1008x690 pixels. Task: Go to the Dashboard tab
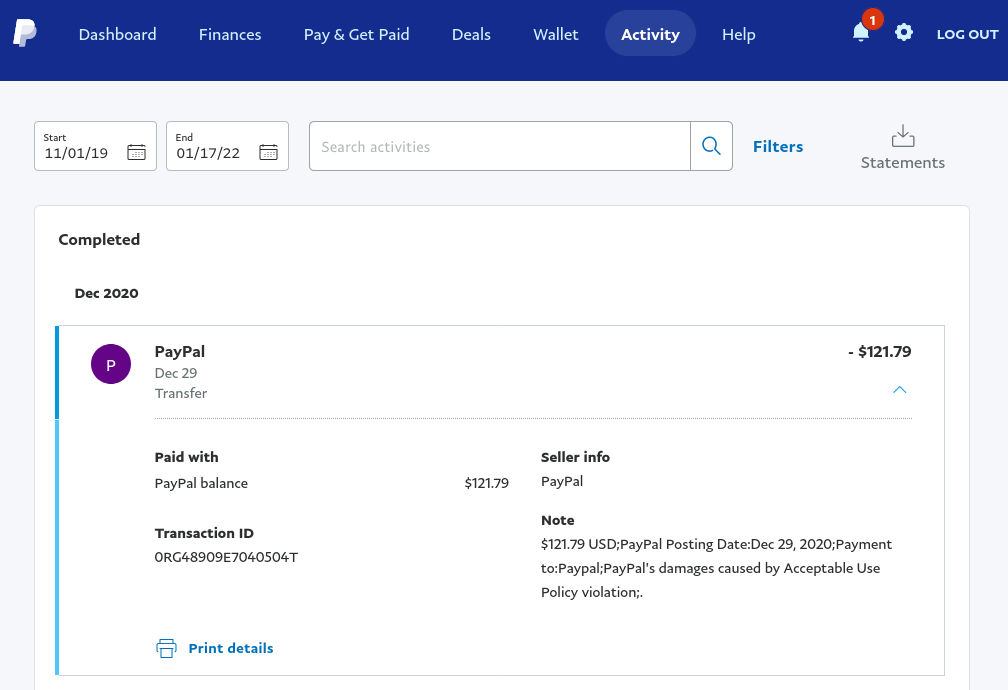click(117, 34)
